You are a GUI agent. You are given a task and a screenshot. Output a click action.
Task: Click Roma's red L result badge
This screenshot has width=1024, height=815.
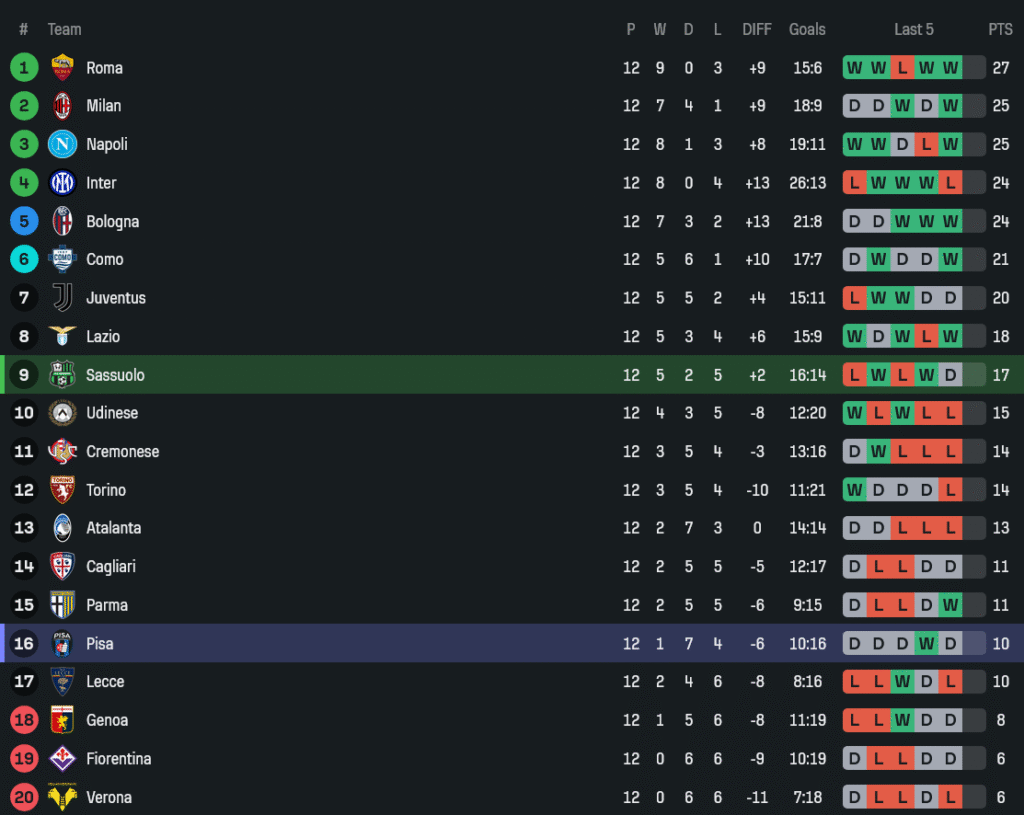click(x=902, y=68)
